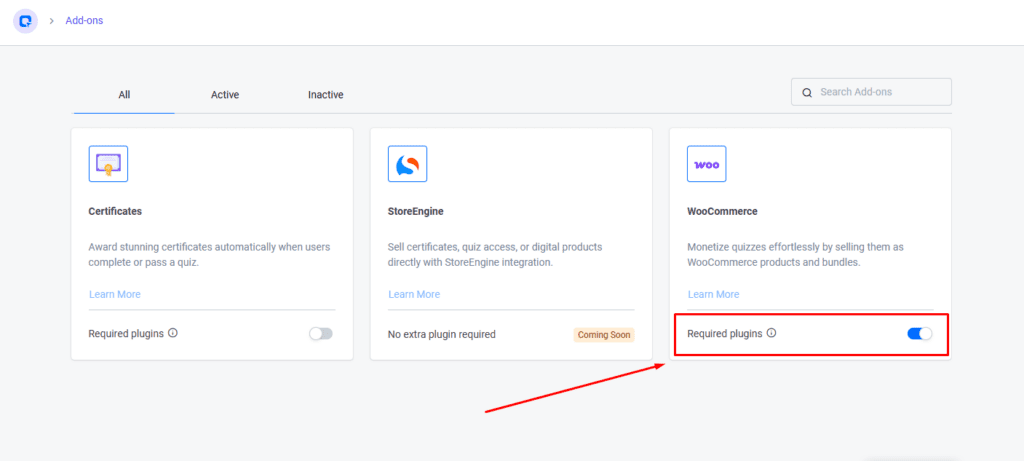Click the Certificates description text
1024x461 pixels.
pos(209,255)
